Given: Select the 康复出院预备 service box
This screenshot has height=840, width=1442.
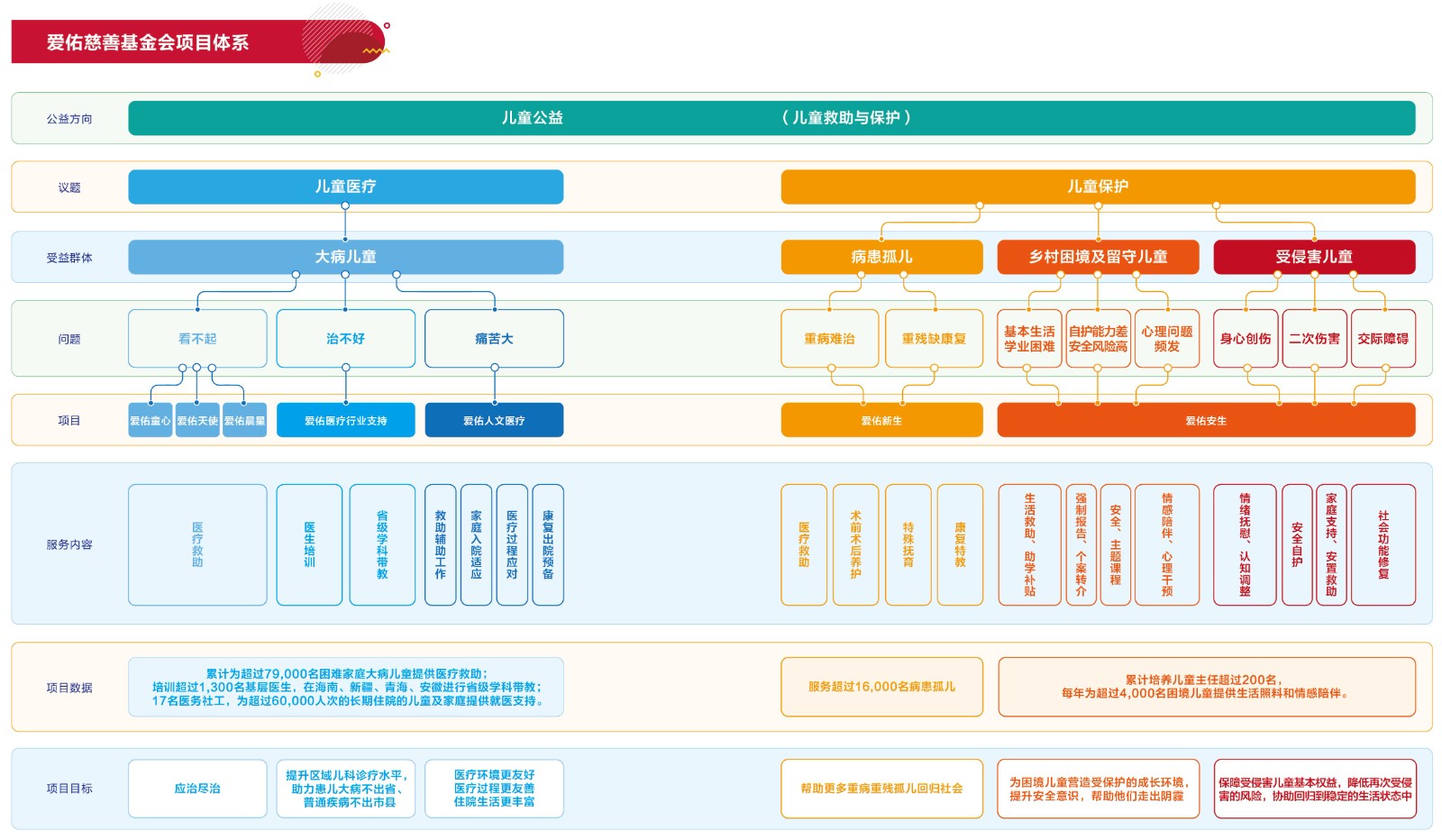Looking at the screenshot, I should [548, 544].
